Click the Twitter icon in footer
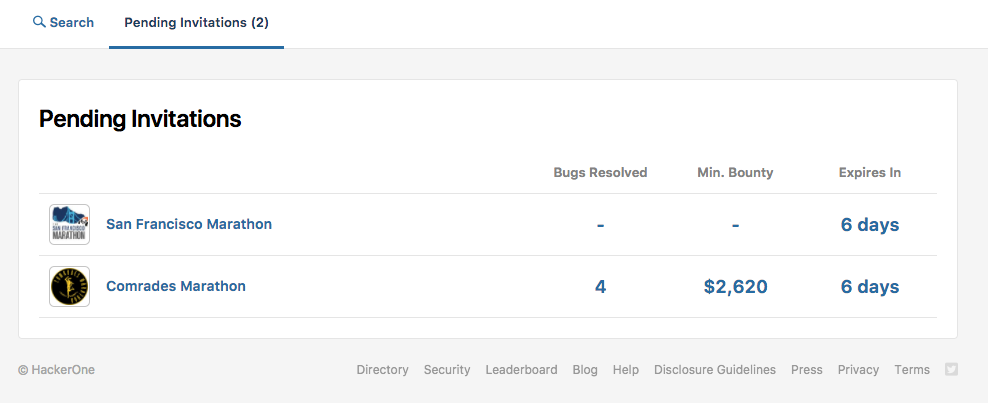This screenshot has height=403, width=988. (x=951, y=369)
